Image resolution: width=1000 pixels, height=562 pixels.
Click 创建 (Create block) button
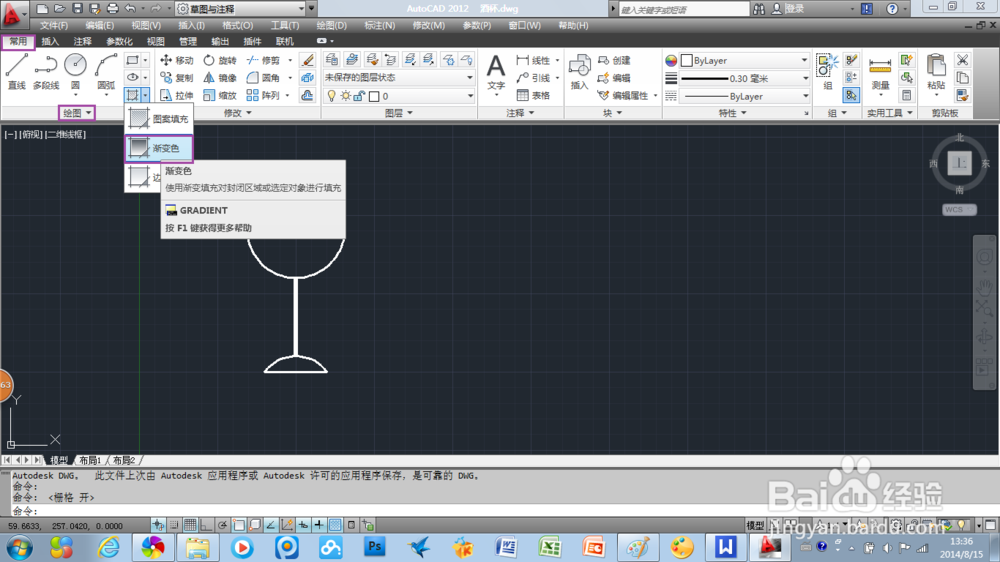(614, 60)
